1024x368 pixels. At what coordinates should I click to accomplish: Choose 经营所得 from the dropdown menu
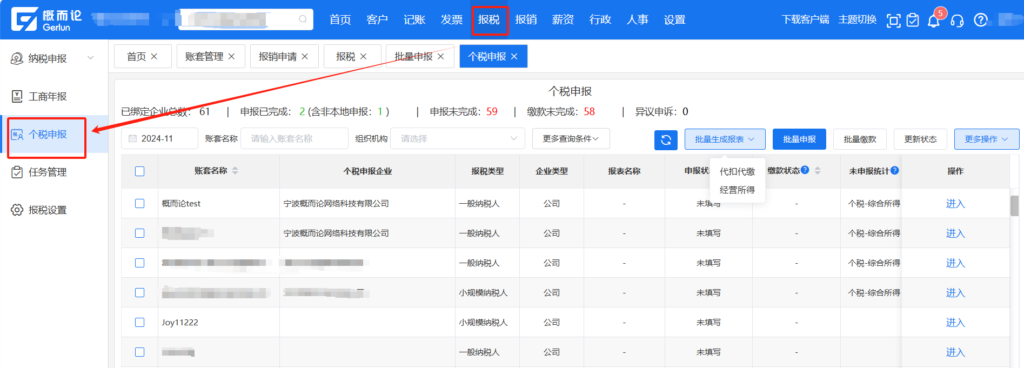point(737,190)
